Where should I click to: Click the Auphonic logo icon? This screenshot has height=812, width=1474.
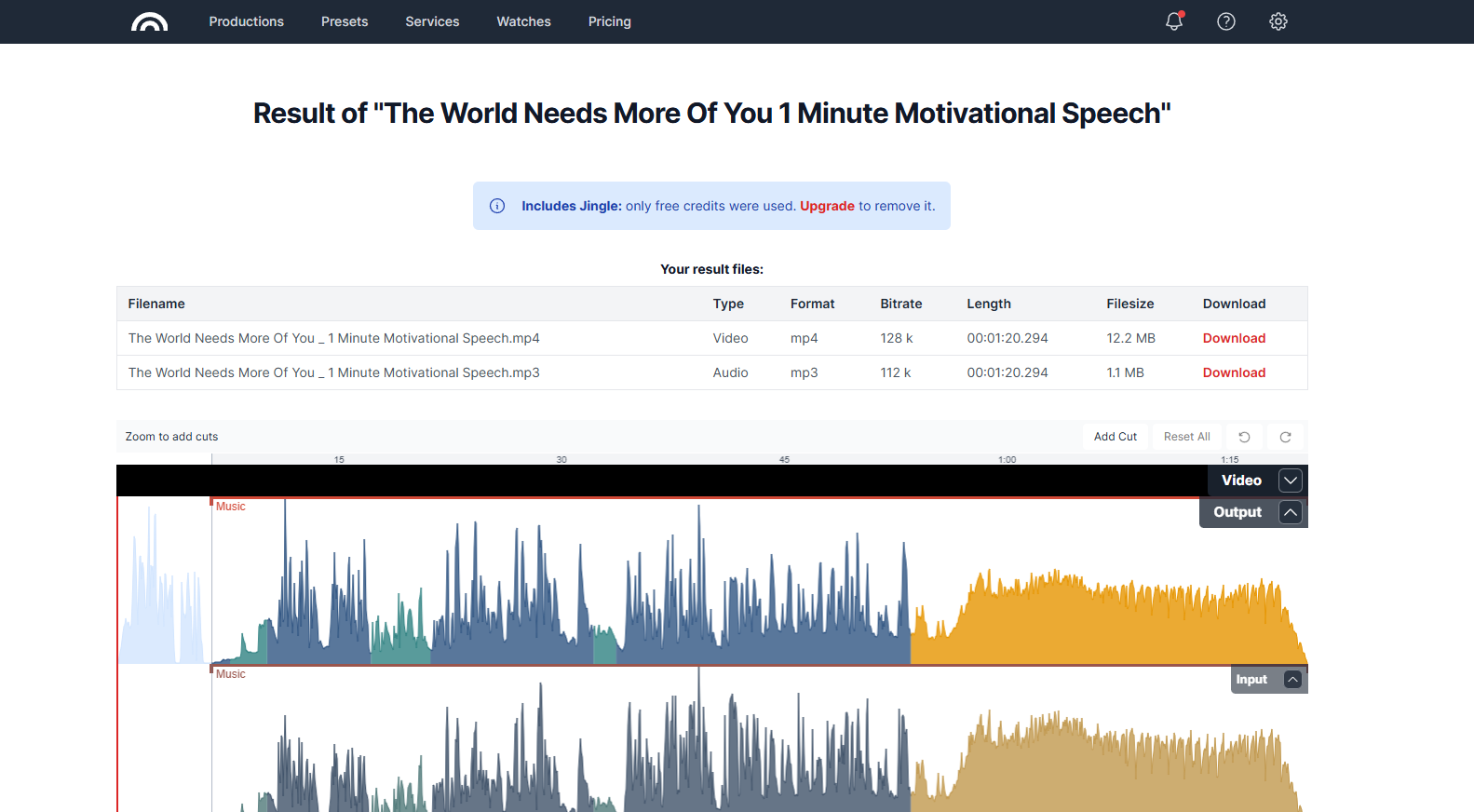click(150, 21)
